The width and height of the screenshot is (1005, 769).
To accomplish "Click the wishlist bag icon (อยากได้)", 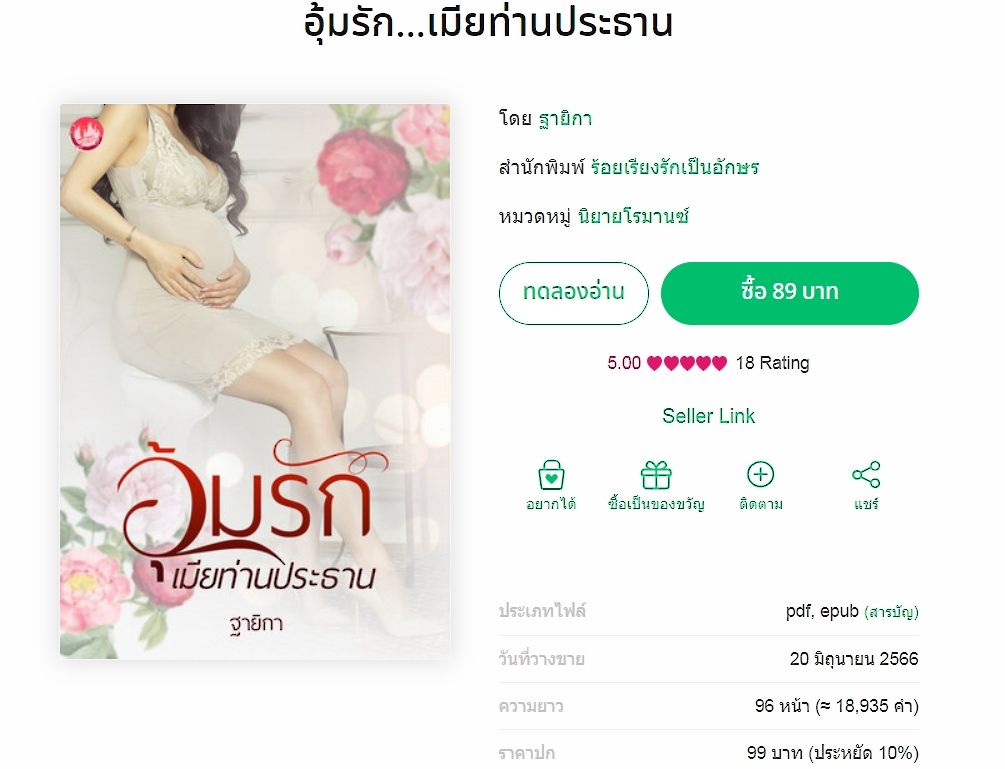I will [551, 475].
